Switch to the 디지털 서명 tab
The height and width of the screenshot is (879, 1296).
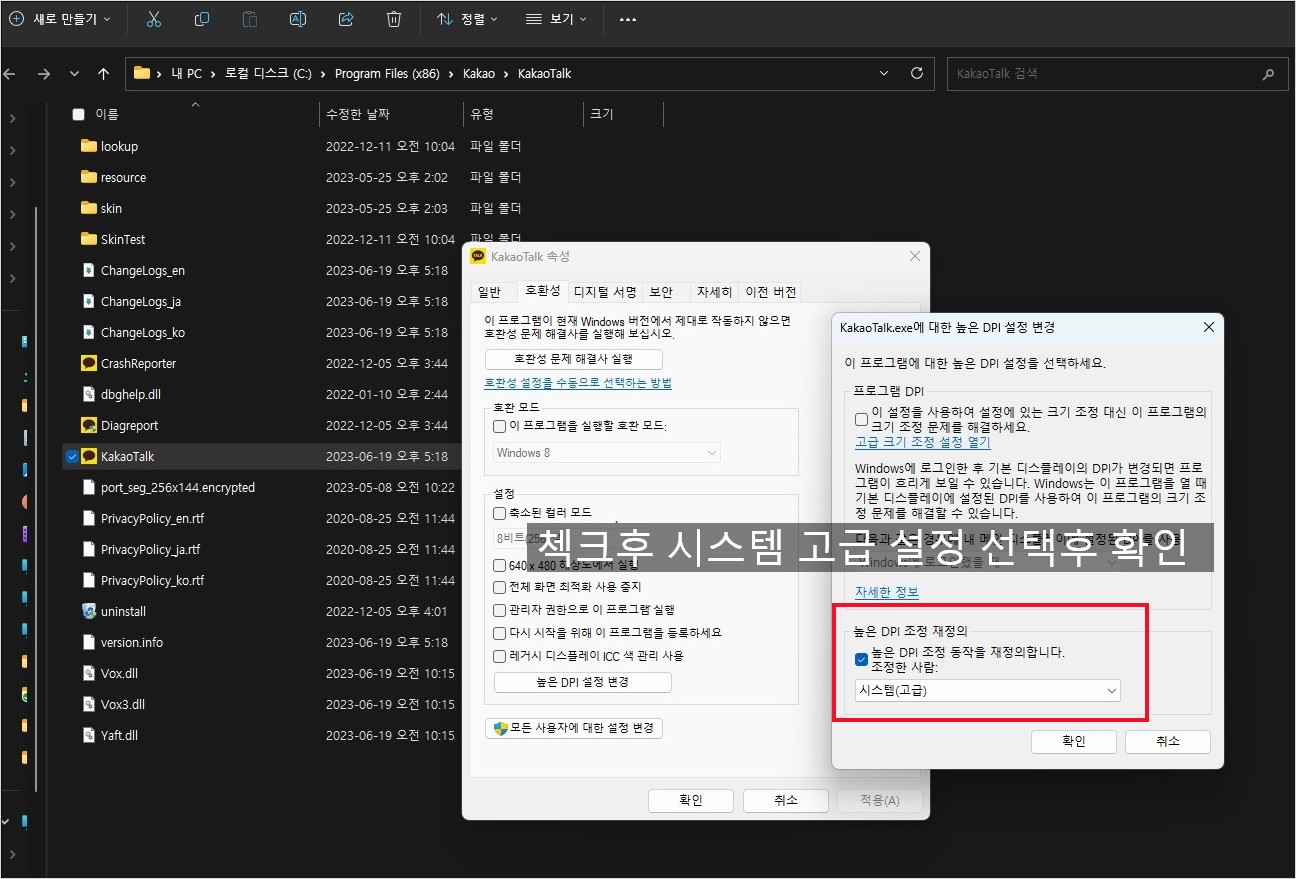coord(605,292)
